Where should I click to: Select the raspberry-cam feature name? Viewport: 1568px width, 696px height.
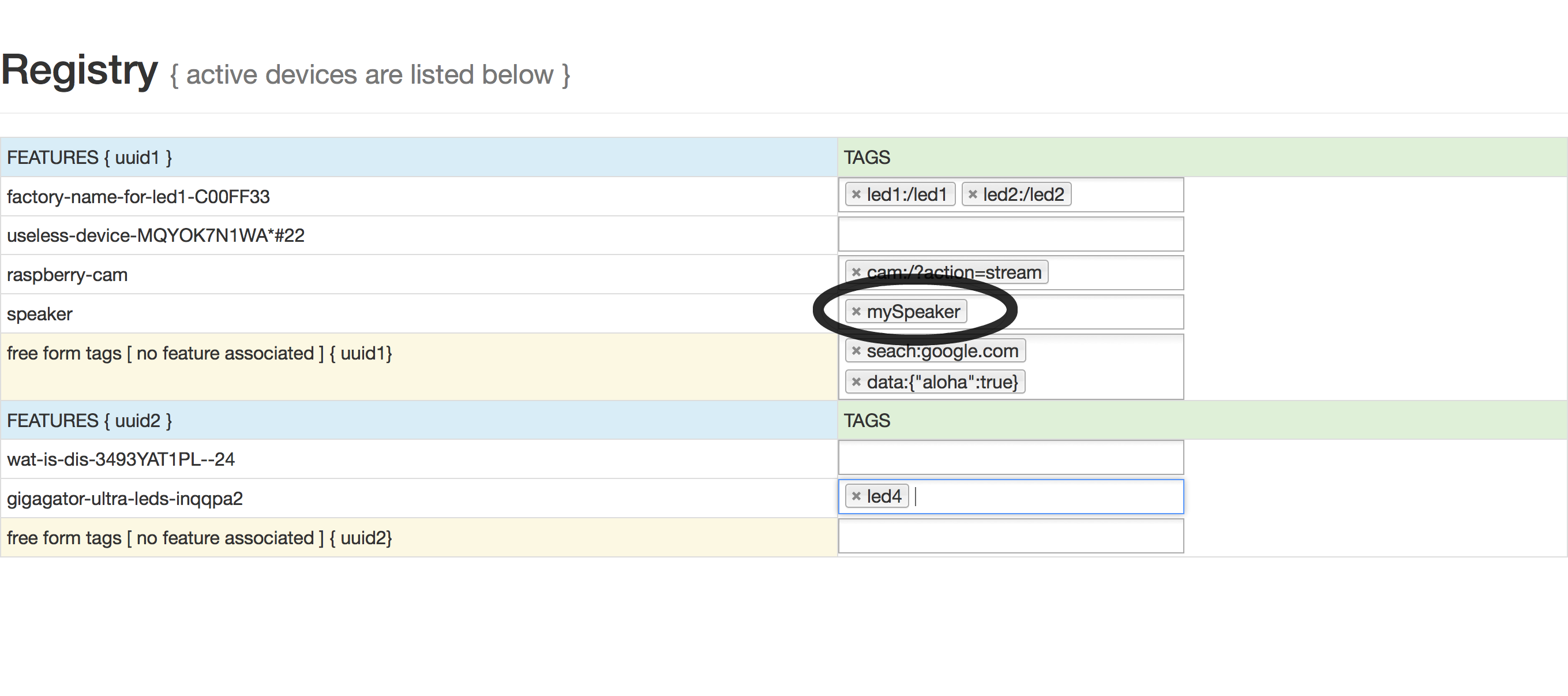(67, 275)
